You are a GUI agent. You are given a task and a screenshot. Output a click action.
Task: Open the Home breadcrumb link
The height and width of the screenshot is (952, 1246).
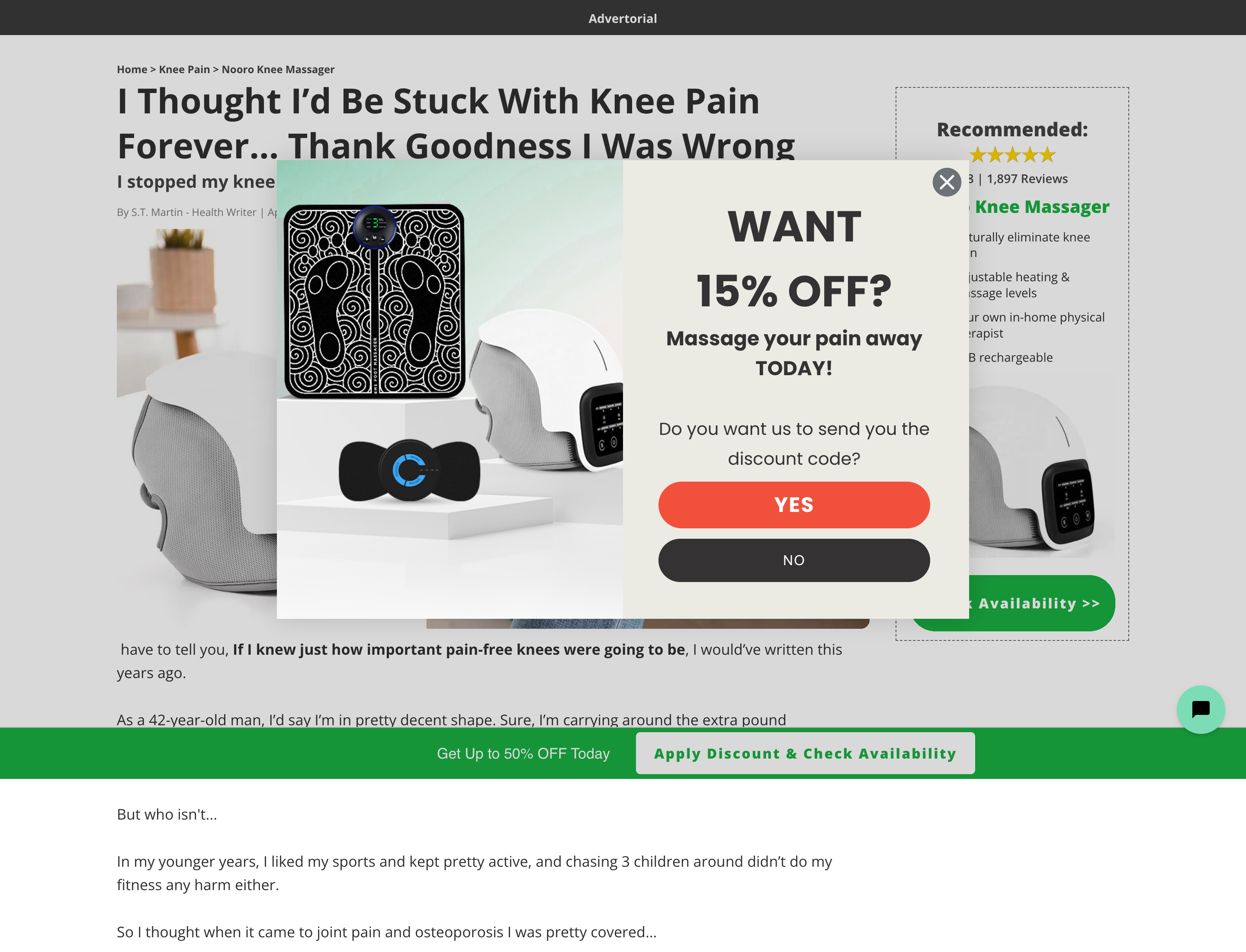(x=132, y=69)
